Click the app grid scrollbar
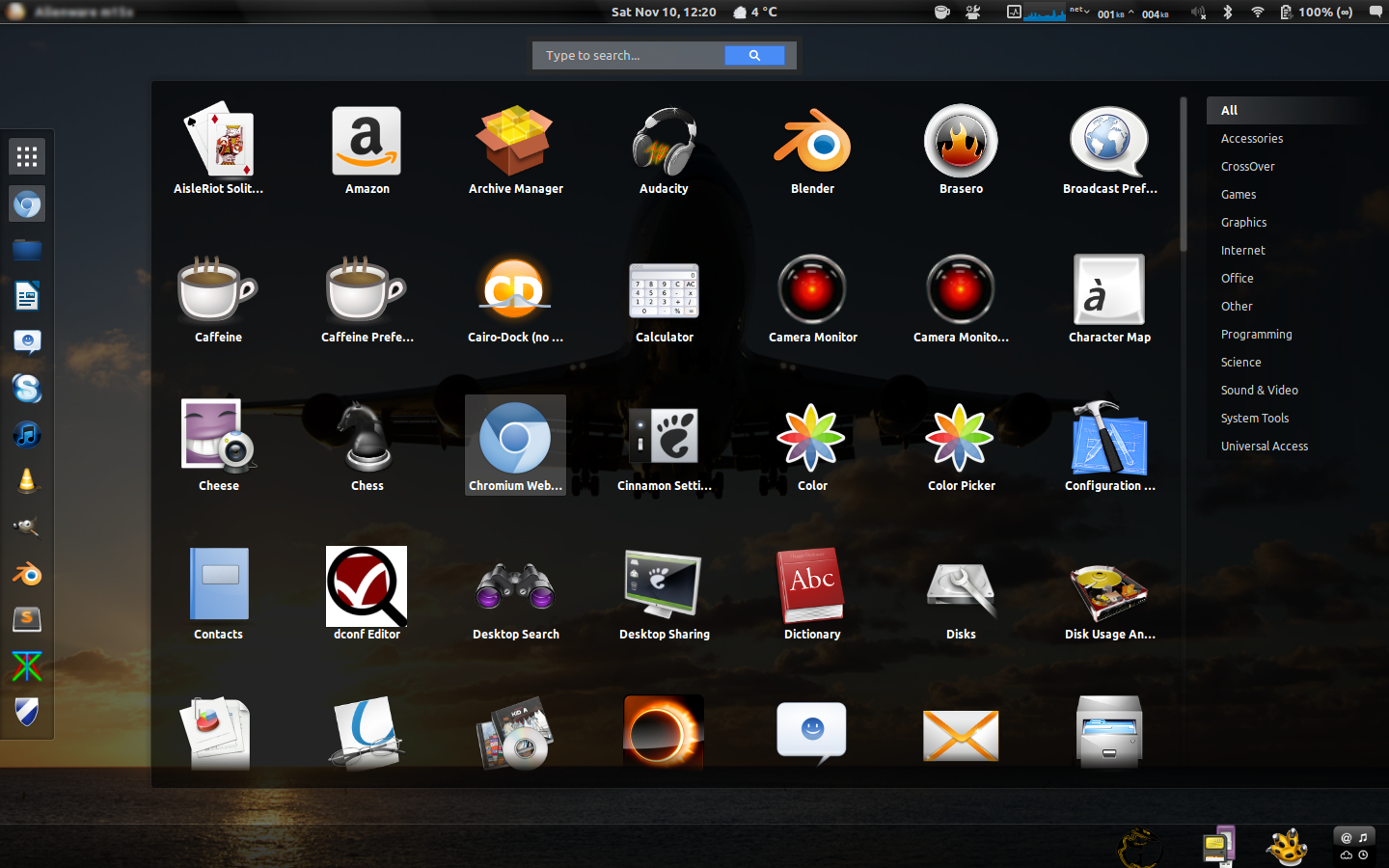 (1184, 174)
